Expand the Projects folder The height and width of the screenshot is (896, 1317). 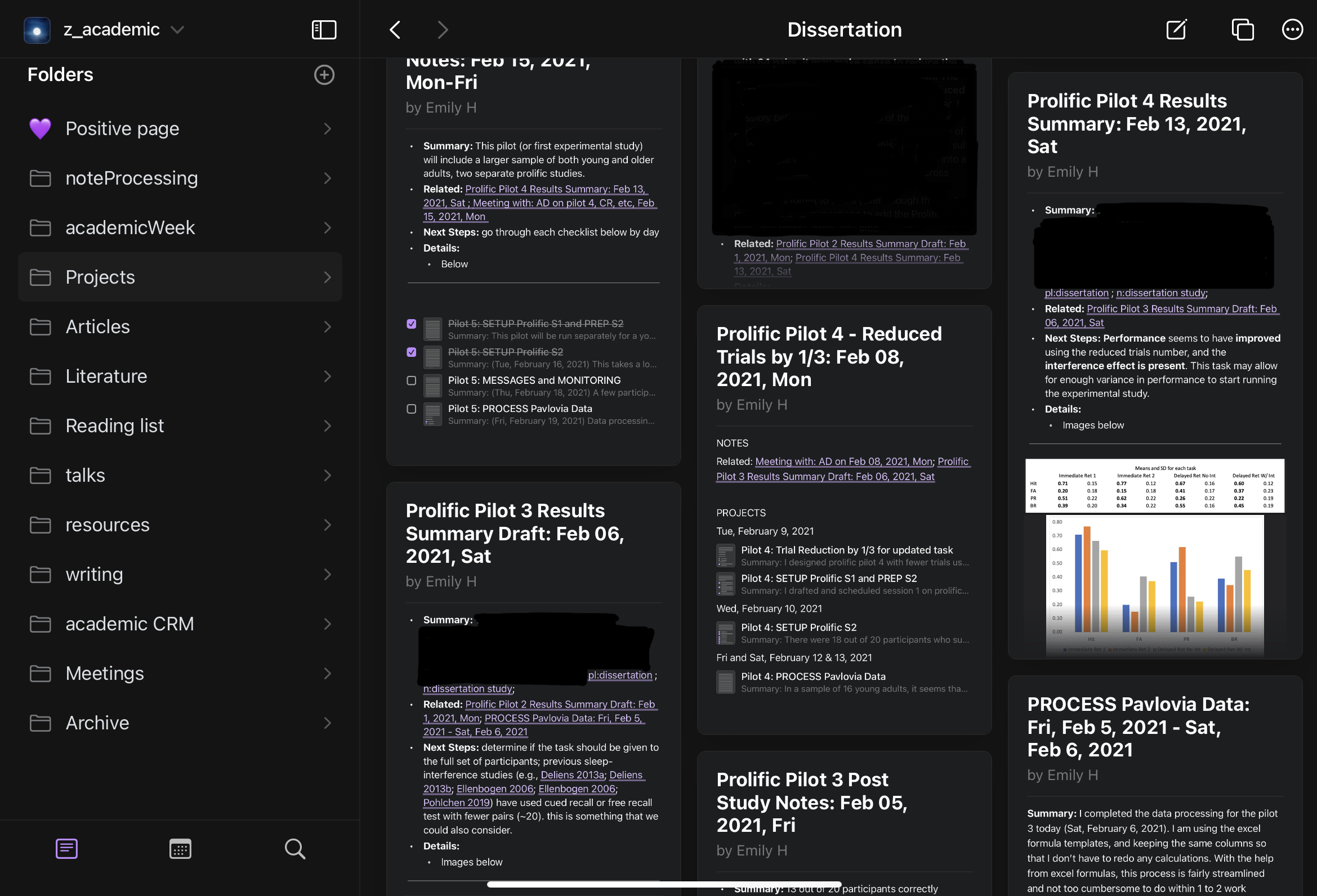point(328,277)
